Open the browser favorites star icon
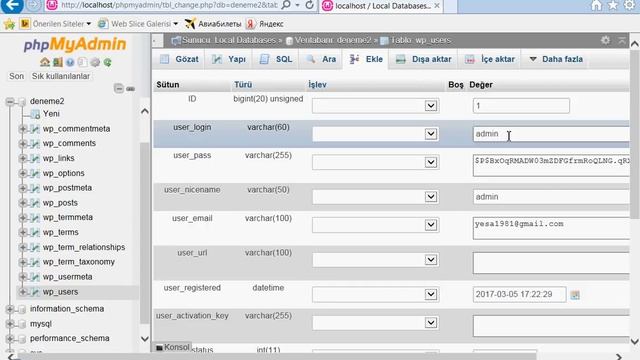 613,5
